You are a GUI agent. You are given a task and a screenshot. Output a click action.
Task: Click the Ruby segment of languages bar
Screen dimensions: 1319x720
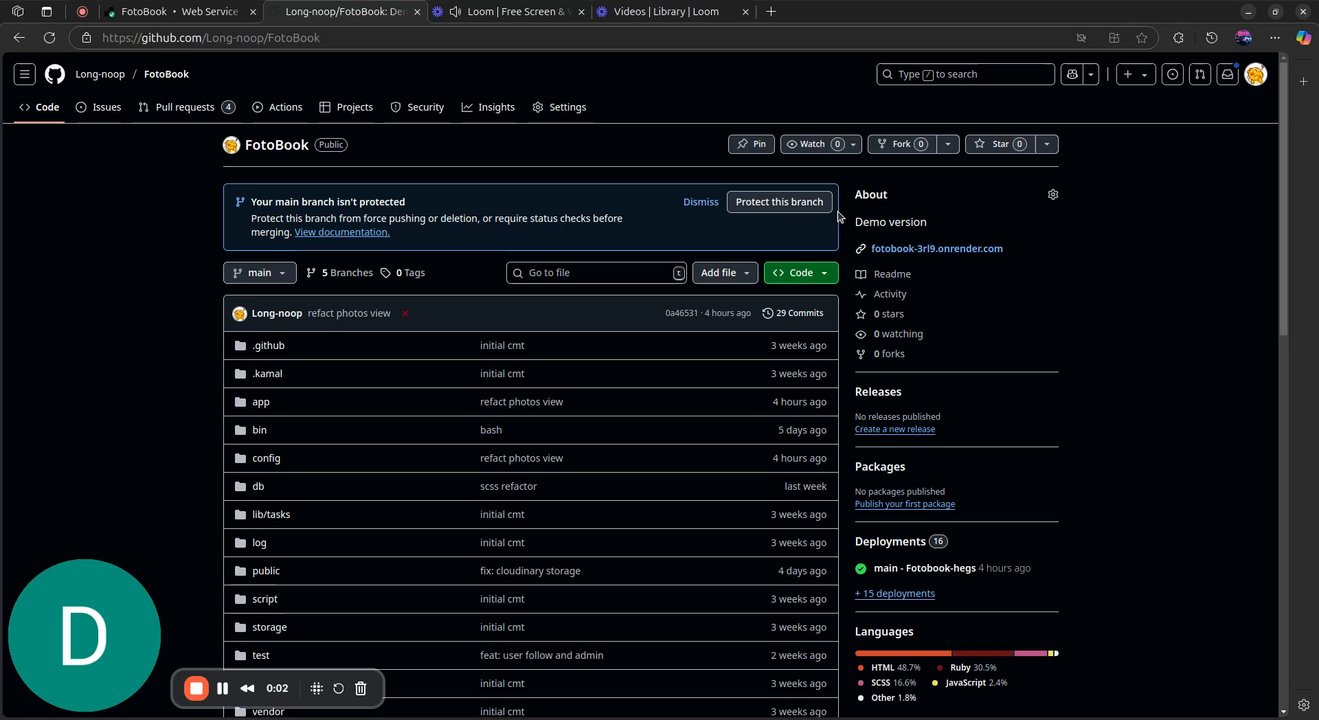coord(983,653)
